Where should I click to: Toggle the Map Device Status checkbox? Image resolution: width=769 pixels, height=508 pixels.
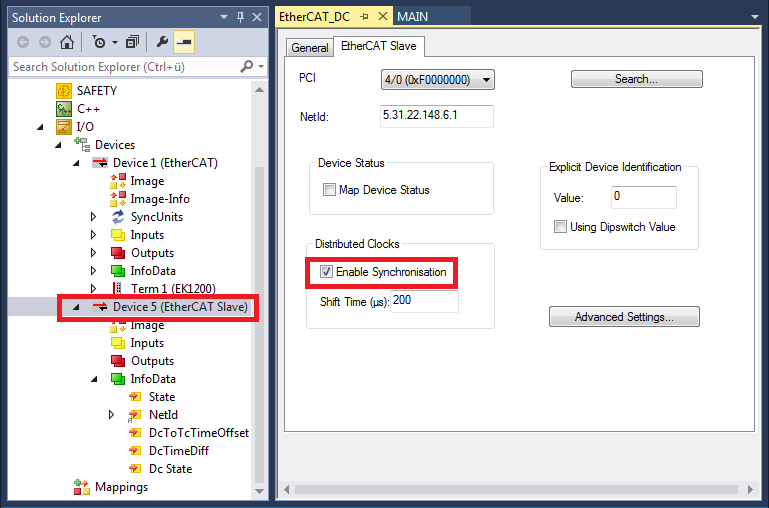pos(329,189)
